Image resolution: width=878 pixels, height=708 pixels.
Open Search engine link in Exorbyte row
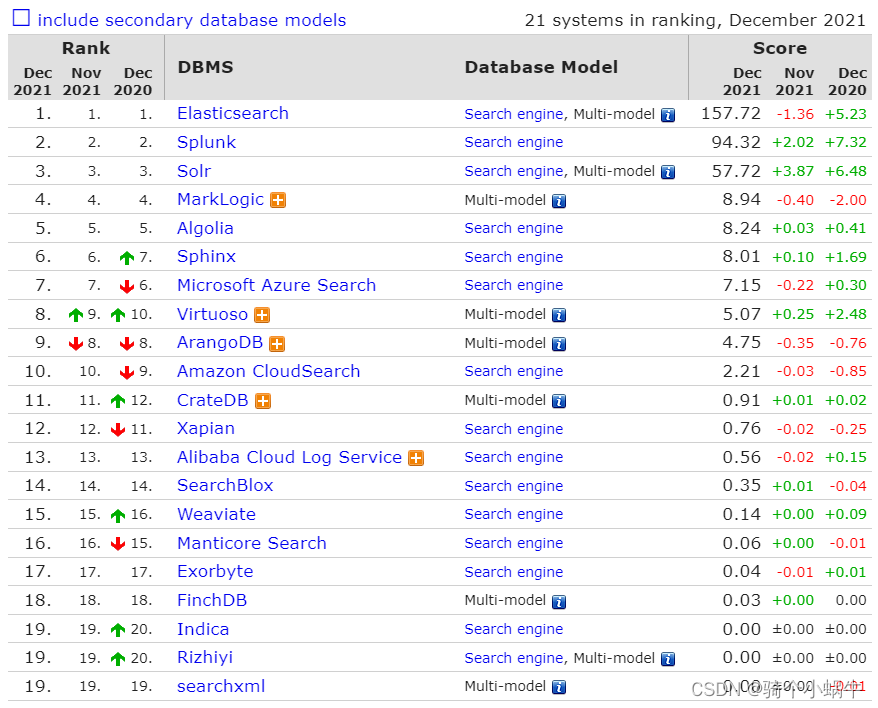pos(513,572)
